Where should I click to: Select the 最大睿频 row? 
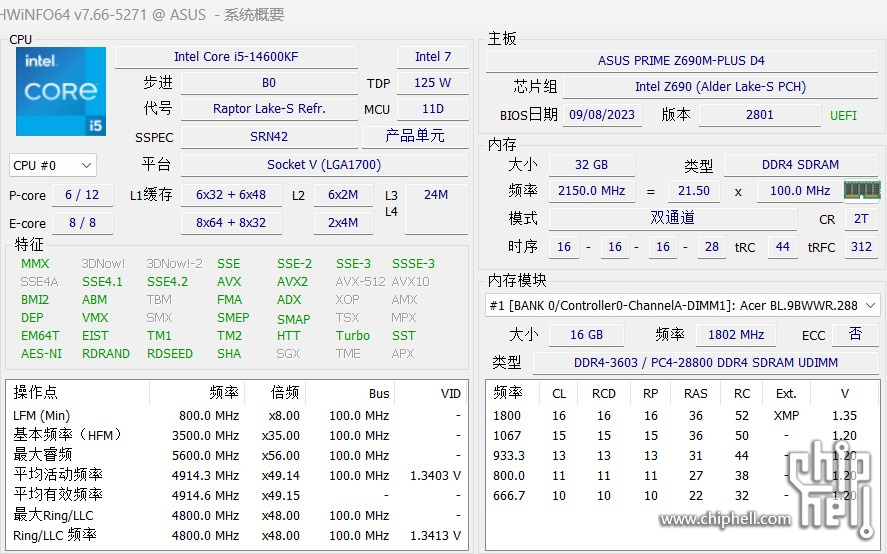click(x=237, y=456)
